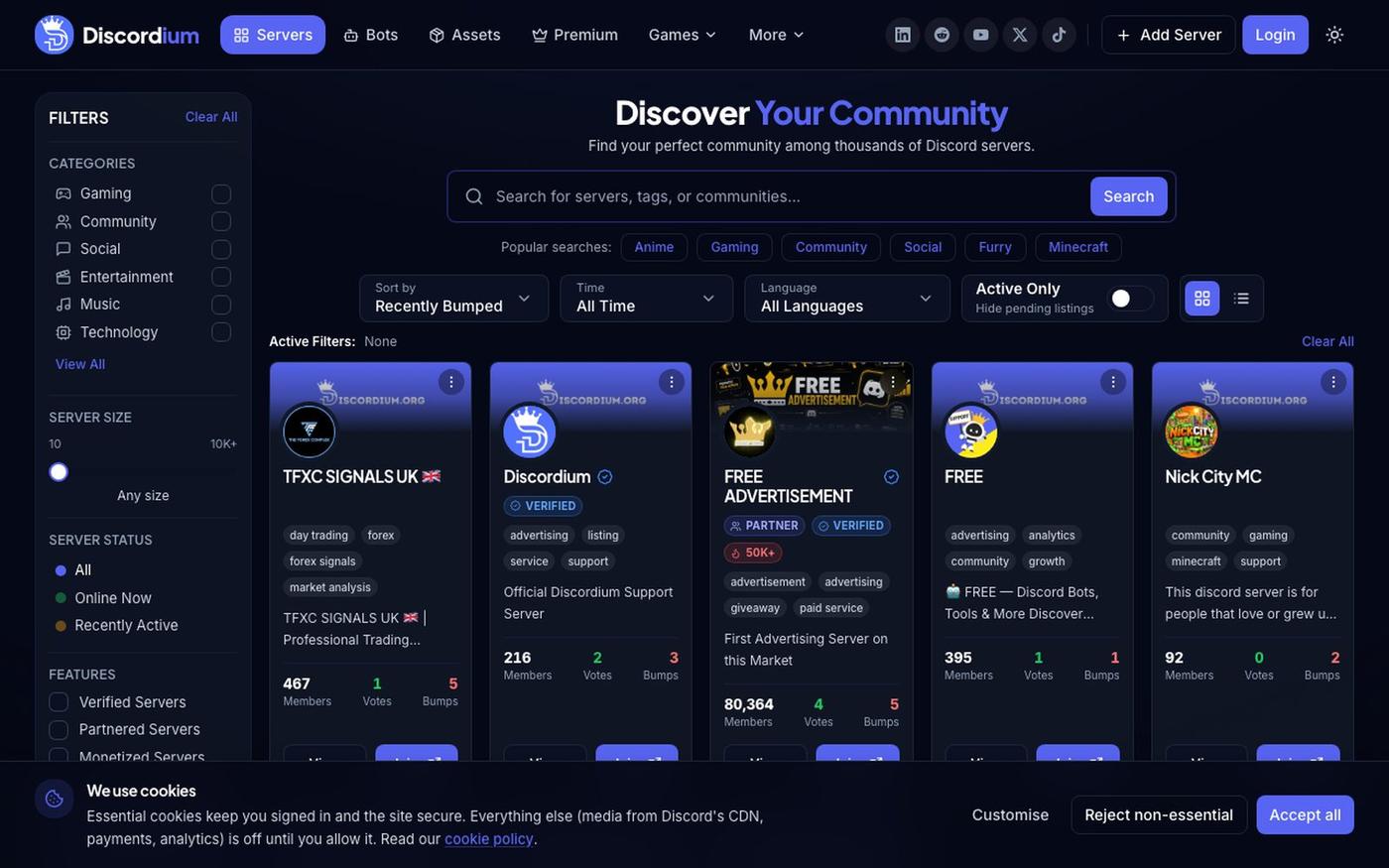Open the FREE ADVERTISEMENT card three-dot menu
Image resolution: width=1389 pixels, height=868 pixels.
coord(893,382)
